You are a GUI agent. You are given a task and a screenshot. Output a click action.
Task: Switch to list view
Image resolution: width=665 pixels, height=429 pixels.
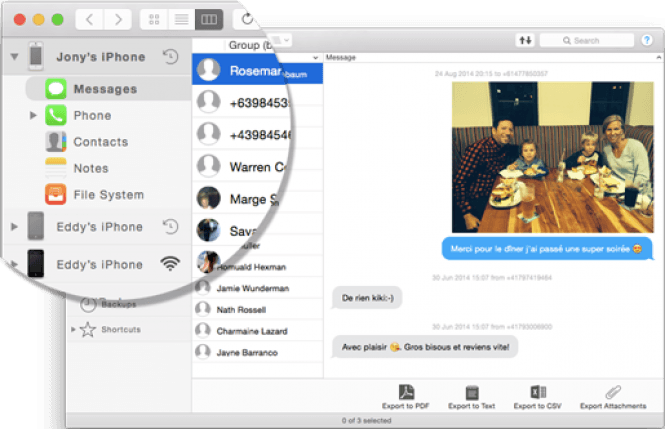pos(182,20)
